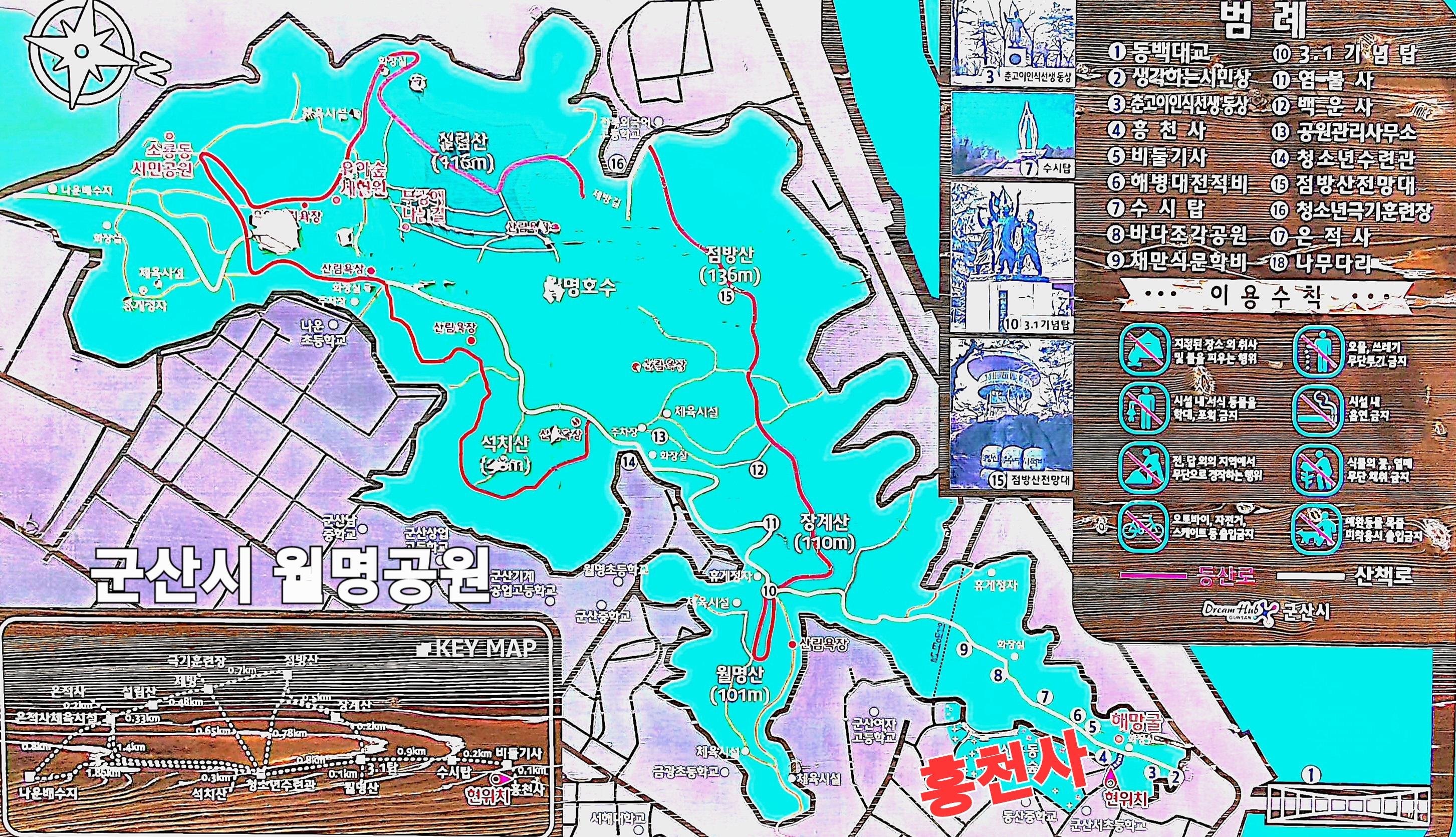The height and width of the screenshot is (837, 1456).
Task: Click legend entry 8 바다조각공원
Action: pos(1178,235)
